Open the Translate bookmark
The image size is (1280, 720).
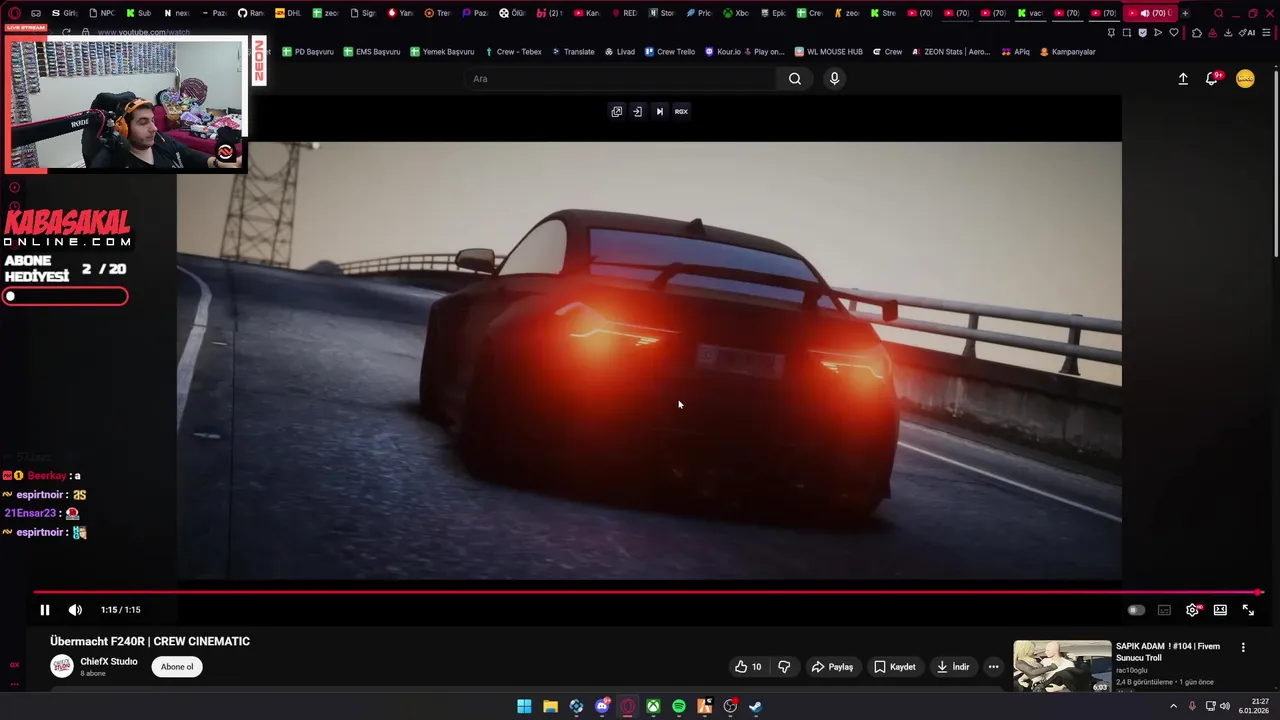[x=573, y=52]
